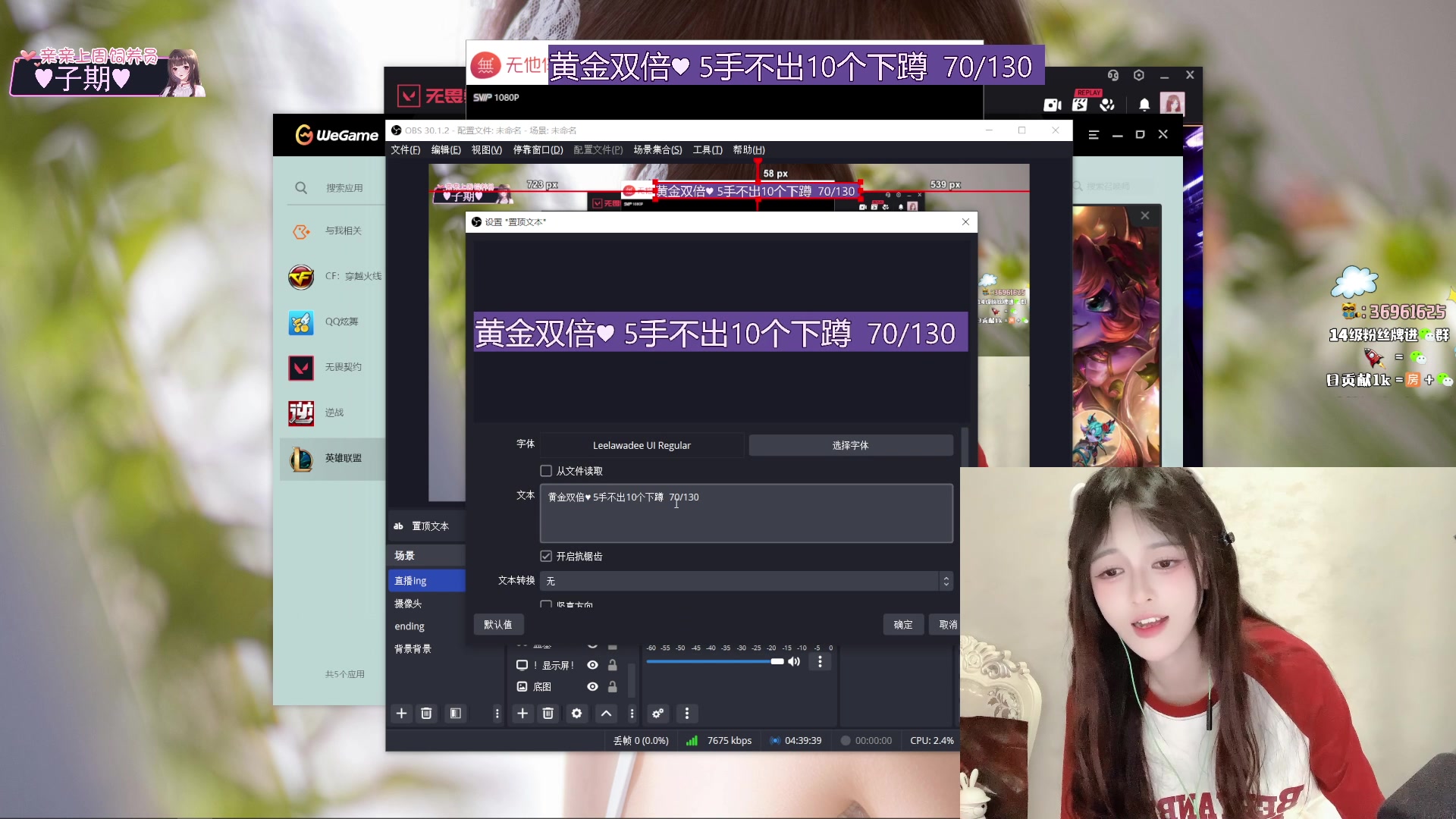This screenshot has height=819, width=1456.
Task: Click the dialog properties scrollbar
Action: [x=965, y=447]
